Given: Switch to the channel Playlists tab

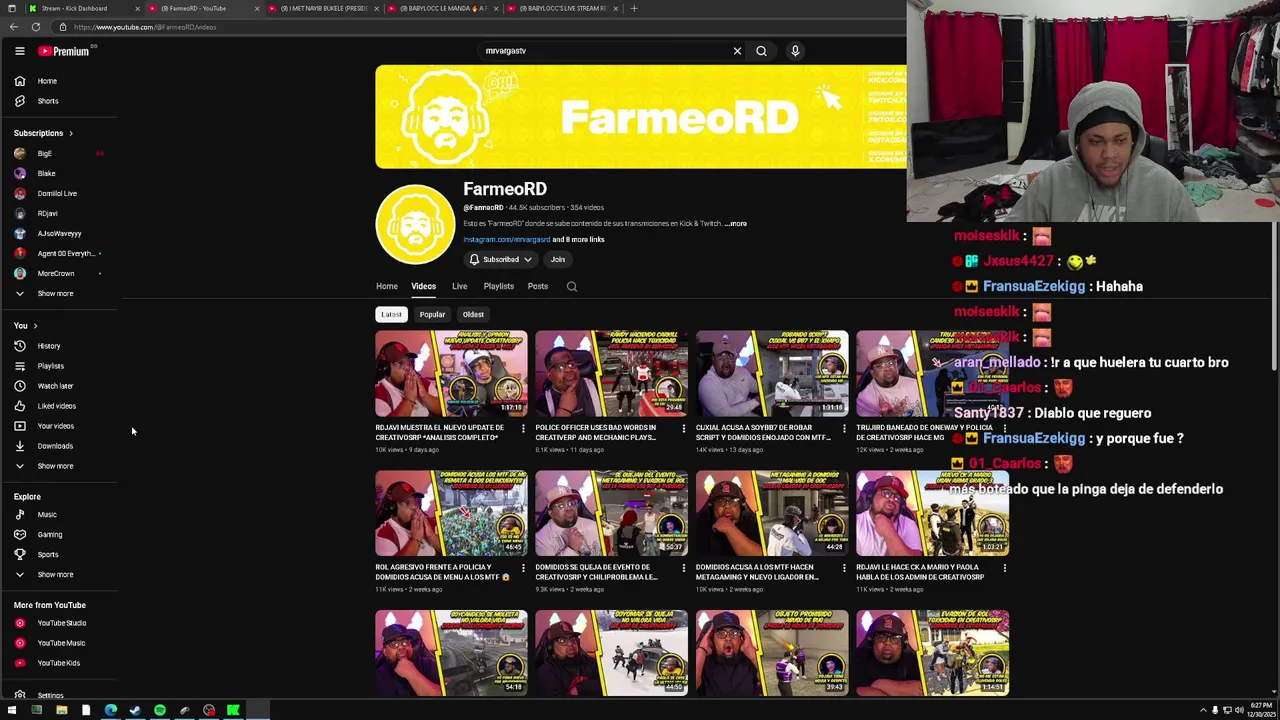Looking at the screenshot, I should pyautogui.click(x=498, y=287).
